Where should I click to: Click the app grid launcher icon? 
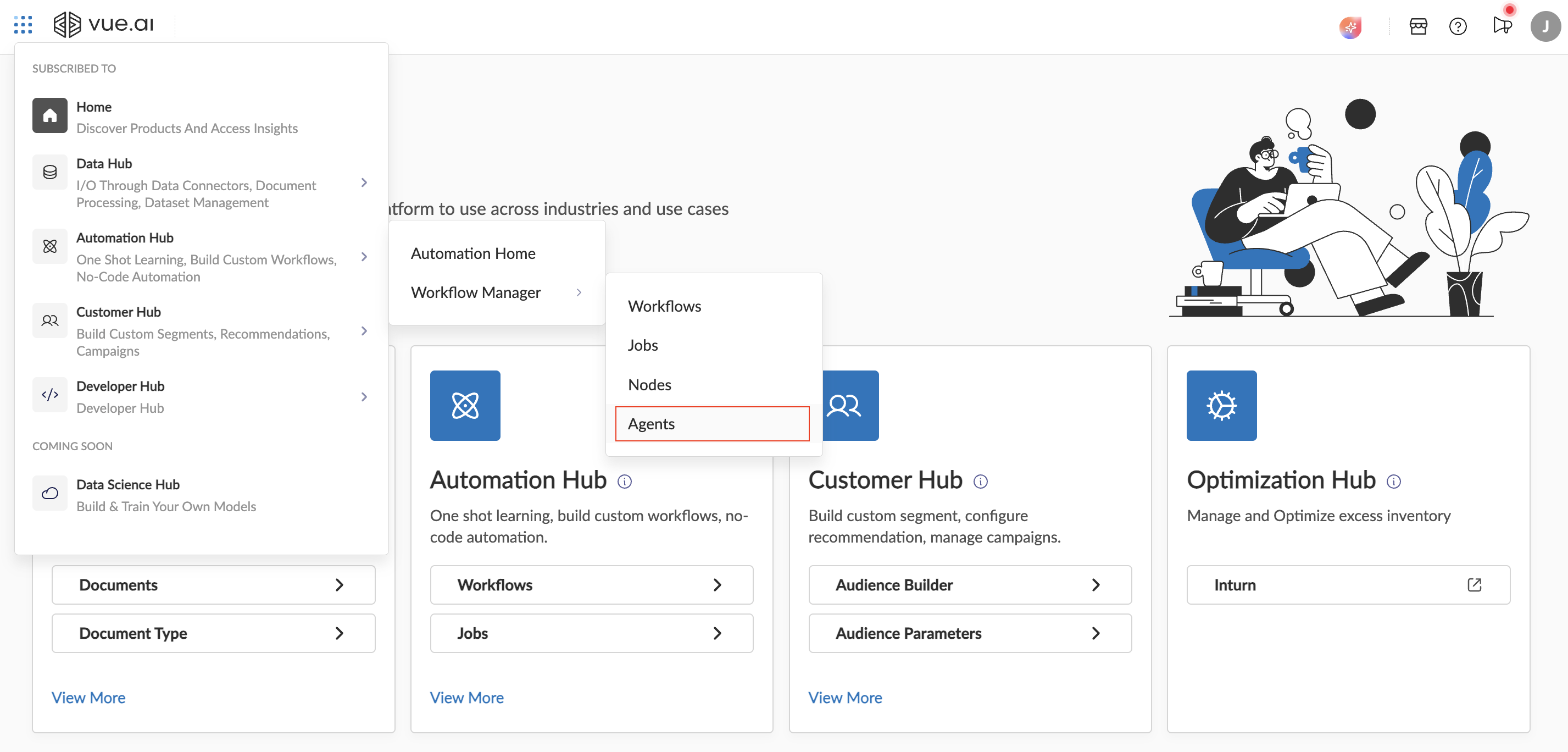pyautogui.click(x=23, y=25)
